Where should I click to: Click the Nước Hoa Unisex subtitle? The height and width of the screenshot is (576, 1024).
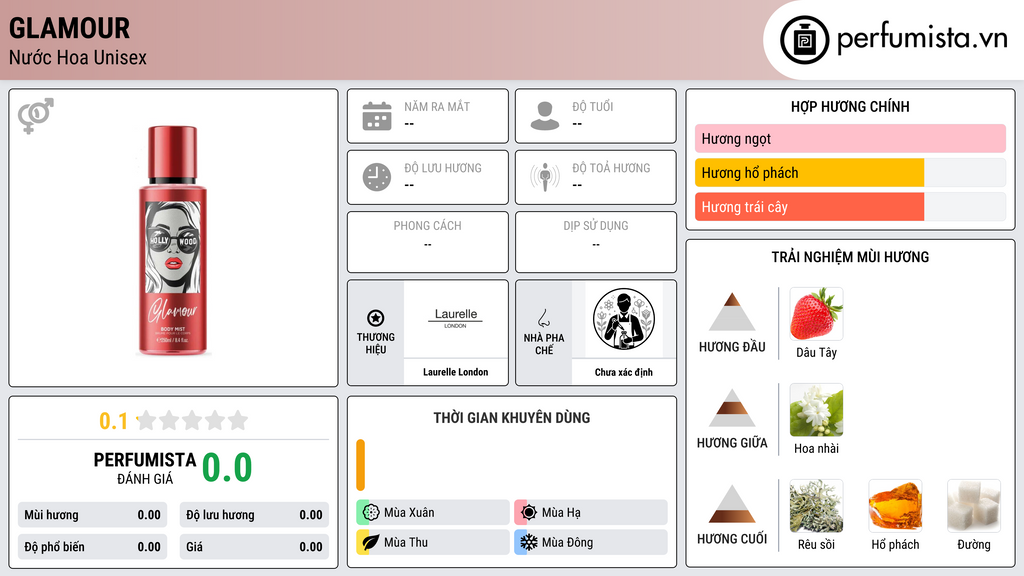(78, 57)
